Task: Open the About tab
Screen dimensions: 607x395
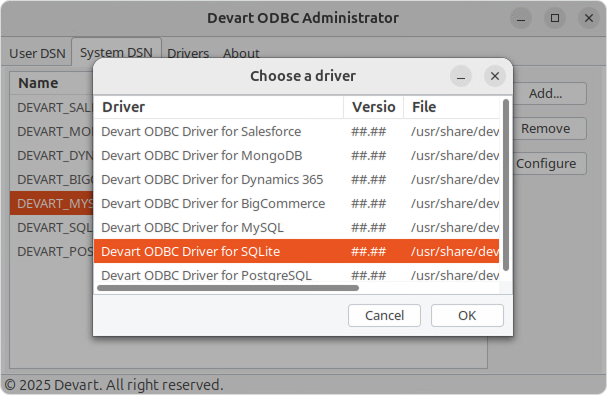Action: (x=241, y=53)
